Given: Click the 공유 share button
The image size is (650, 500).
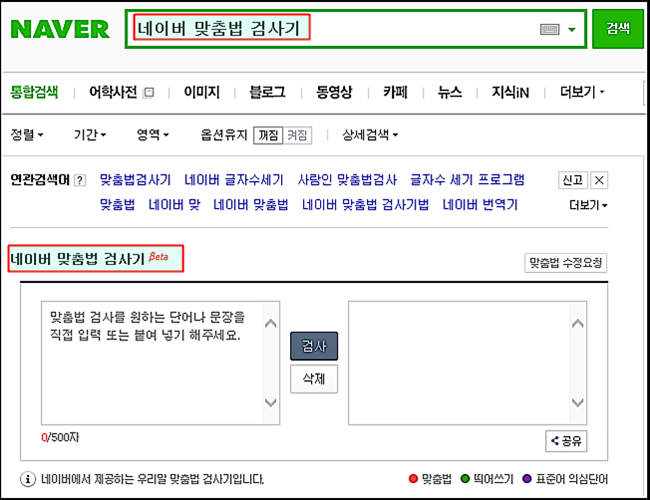Looking at the screenshot, I should pyautogui.click(x=566, y=441).
